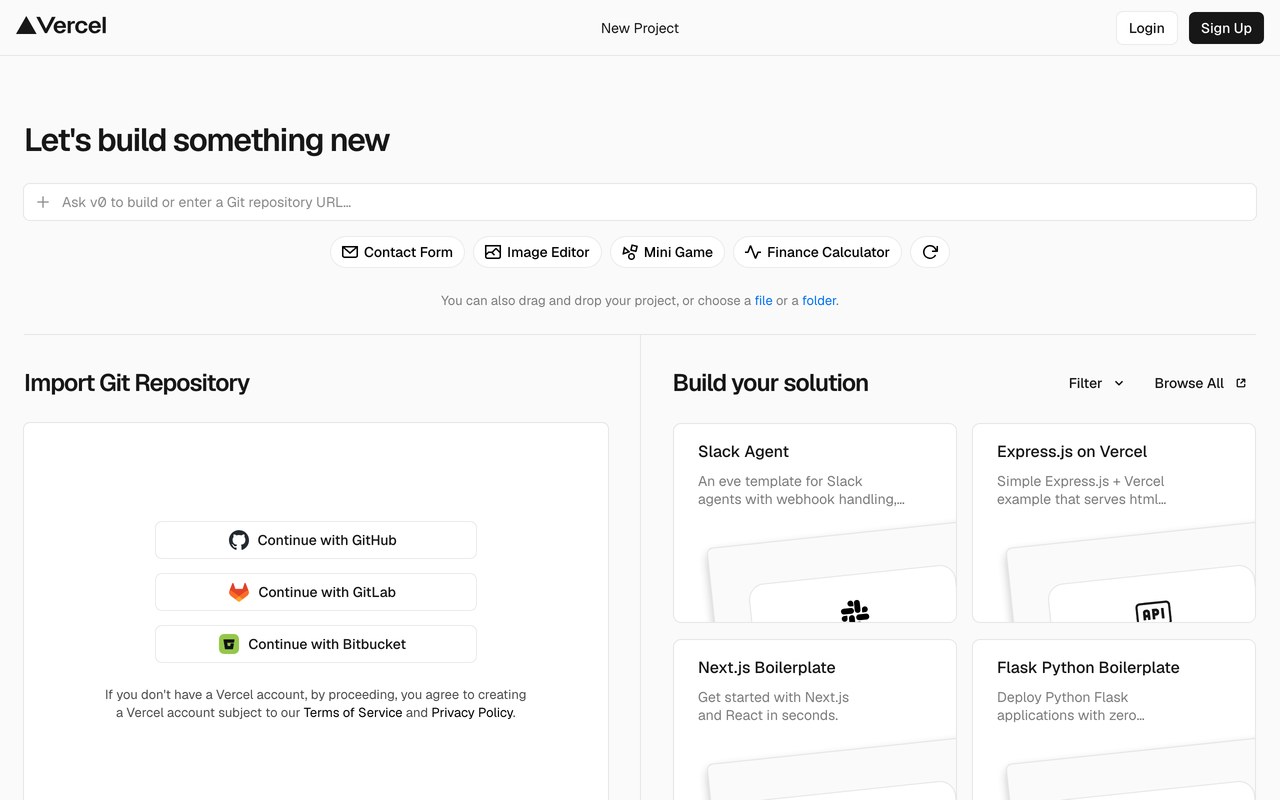Open the Express.js on Vercel template card
Viewport: 1280px width, 800px height.
click(x=1114, y=523)
